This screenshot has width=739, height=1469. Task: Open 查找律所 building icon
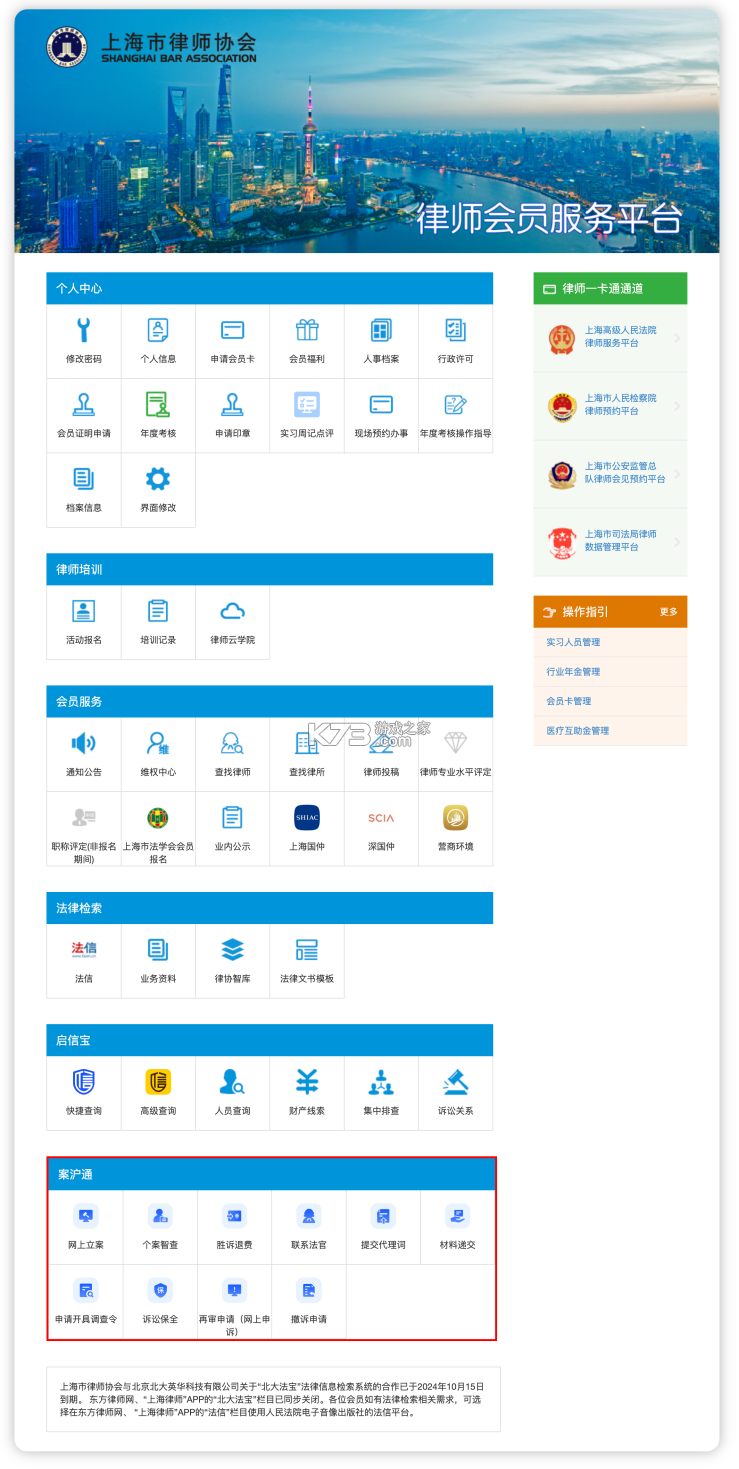tap(307, 743)
